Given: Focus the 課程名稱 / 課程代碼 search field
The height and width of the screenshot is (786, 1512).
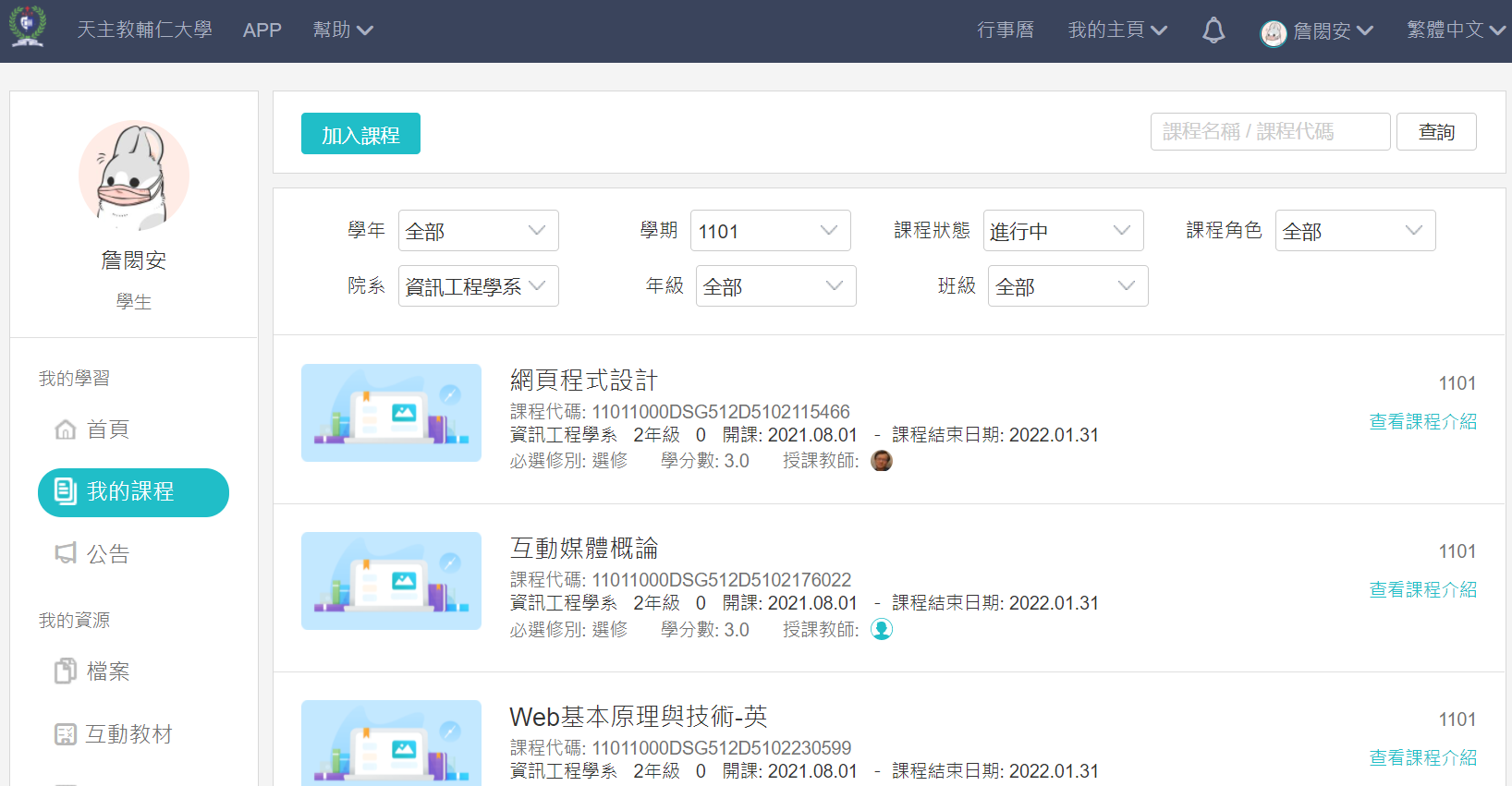Looking at the screenshot, I should 1270,131.
